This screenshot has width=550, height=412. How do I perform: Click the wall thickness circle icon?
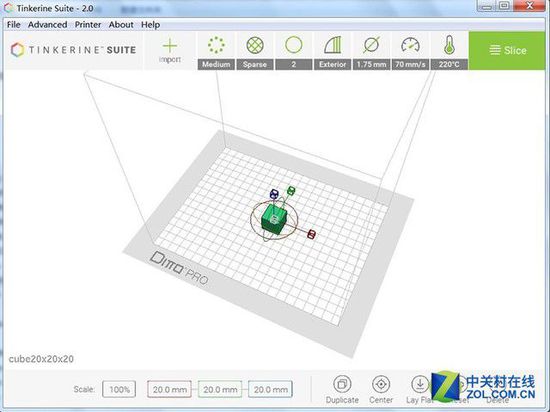pos(294,45)
